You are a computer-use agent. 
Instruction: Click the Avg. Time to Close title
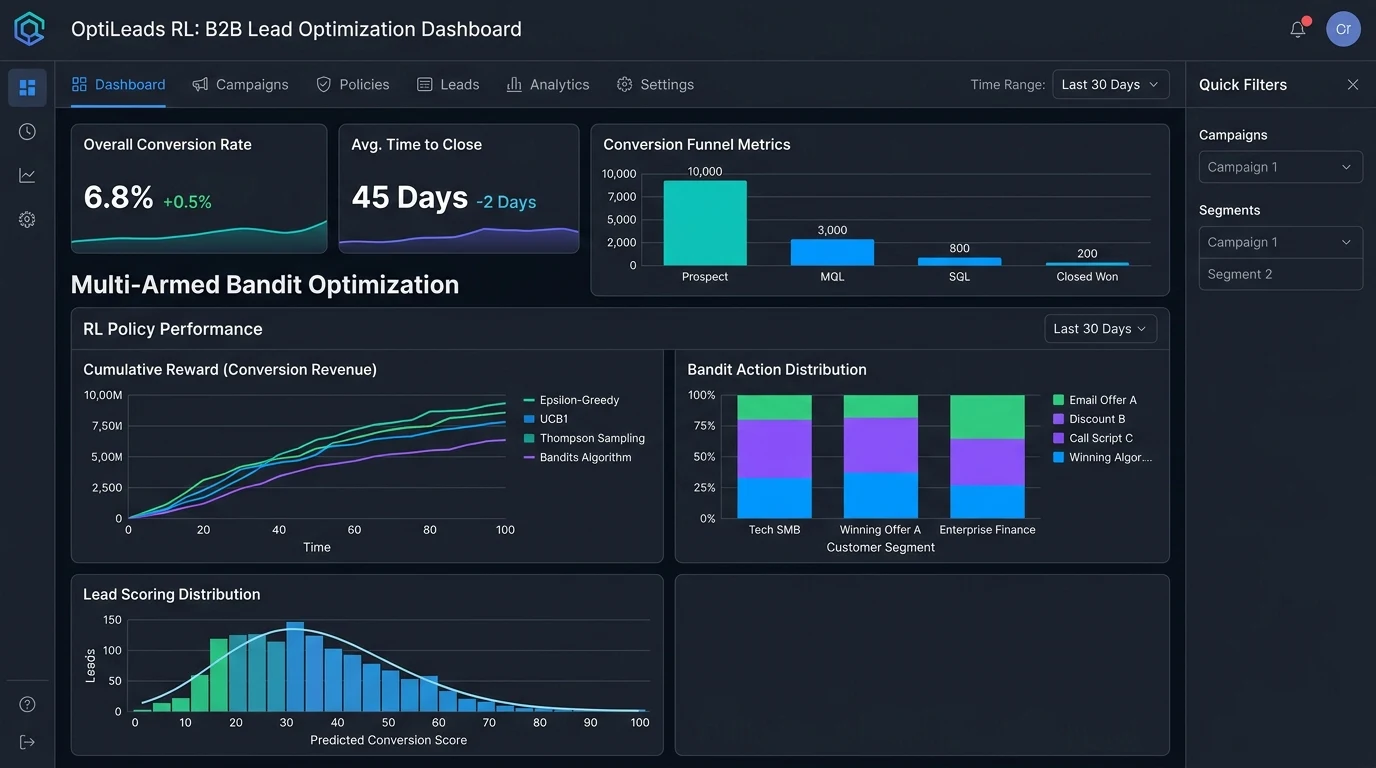416,145
